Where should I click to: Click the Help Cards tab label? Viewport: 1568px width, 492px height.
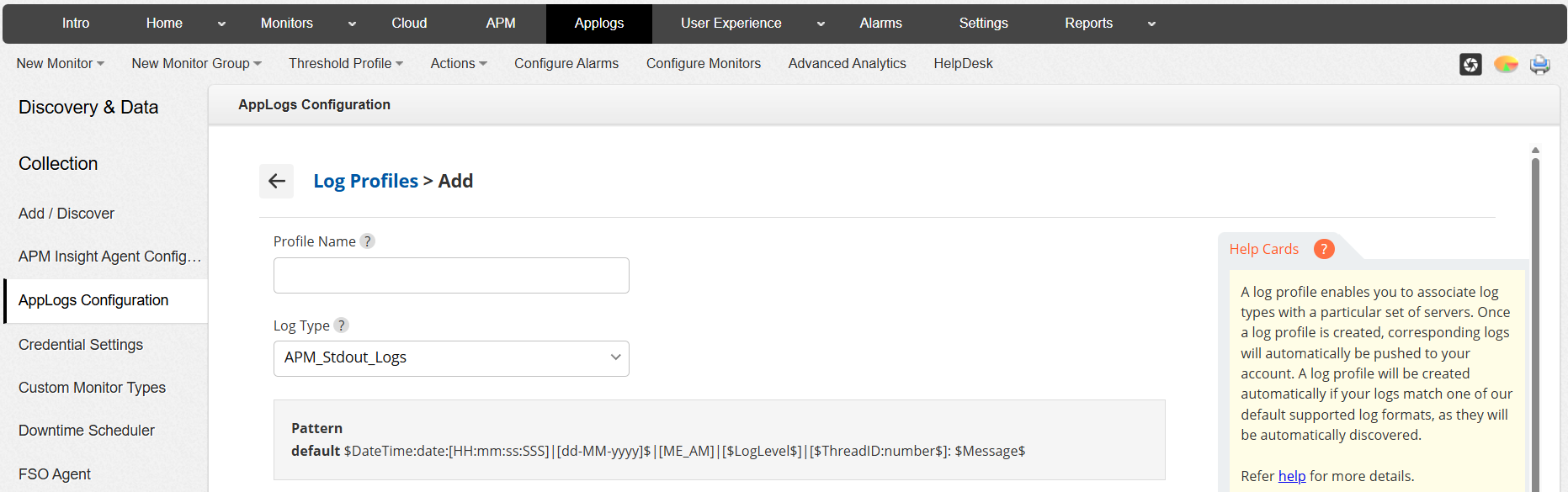tap(1263, 249)
